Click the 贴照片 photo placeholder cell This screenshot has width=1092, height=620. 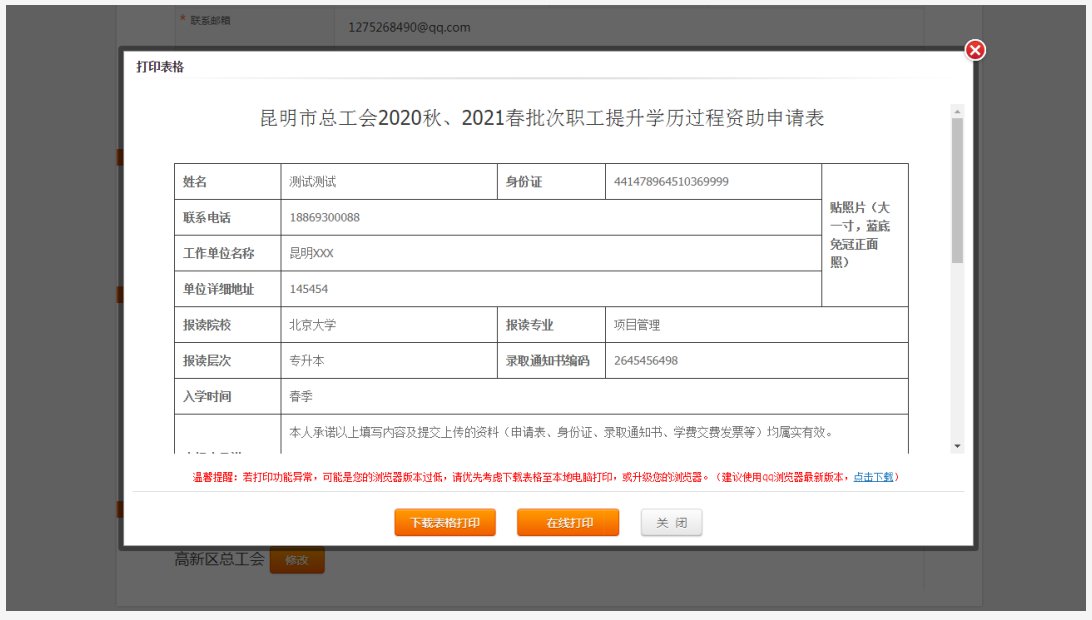click(865, 235)
